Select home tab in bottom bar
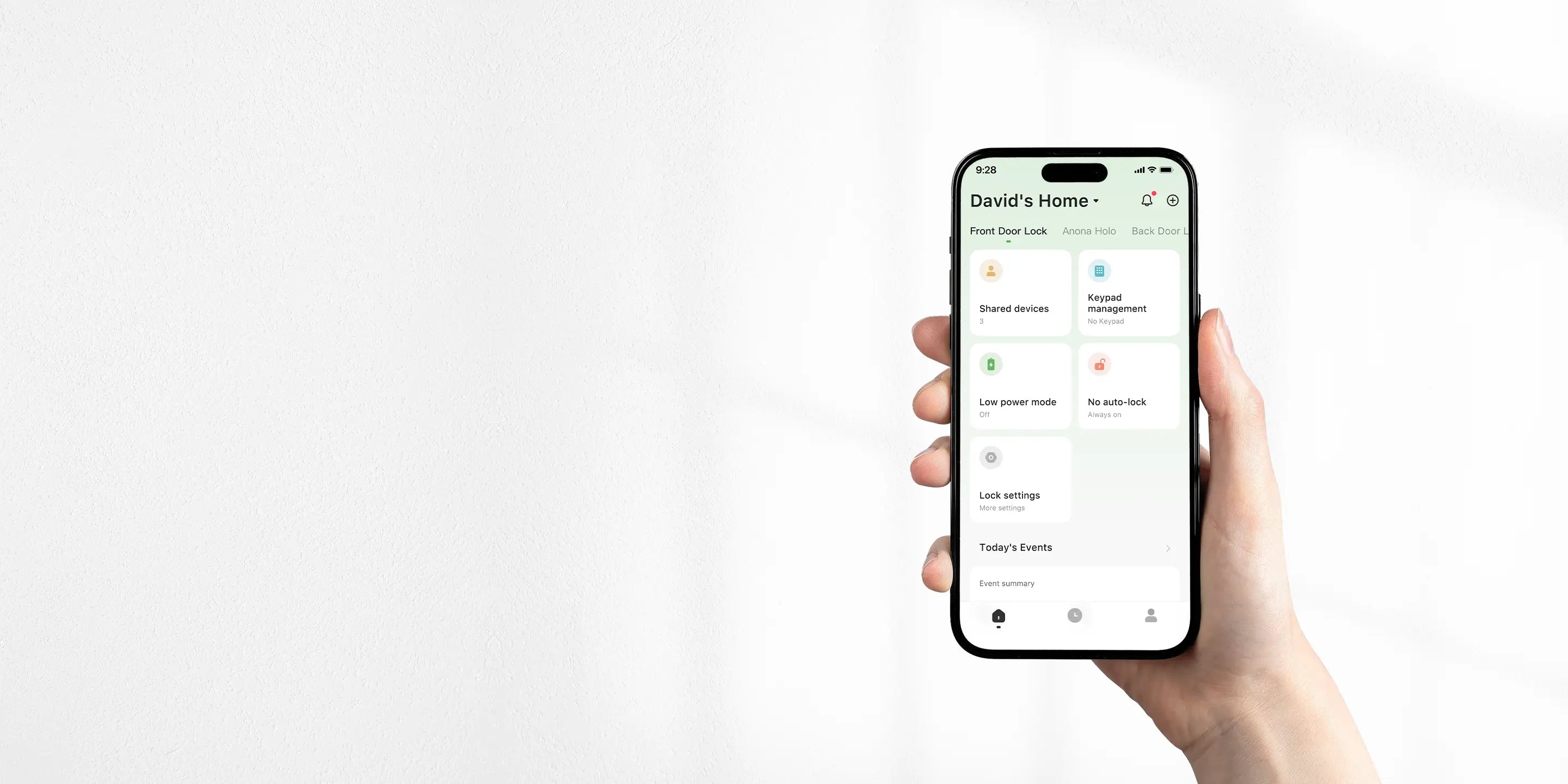Image resolution: width=1568 pixels, height=784 pixels. click(x=999, y=616)
